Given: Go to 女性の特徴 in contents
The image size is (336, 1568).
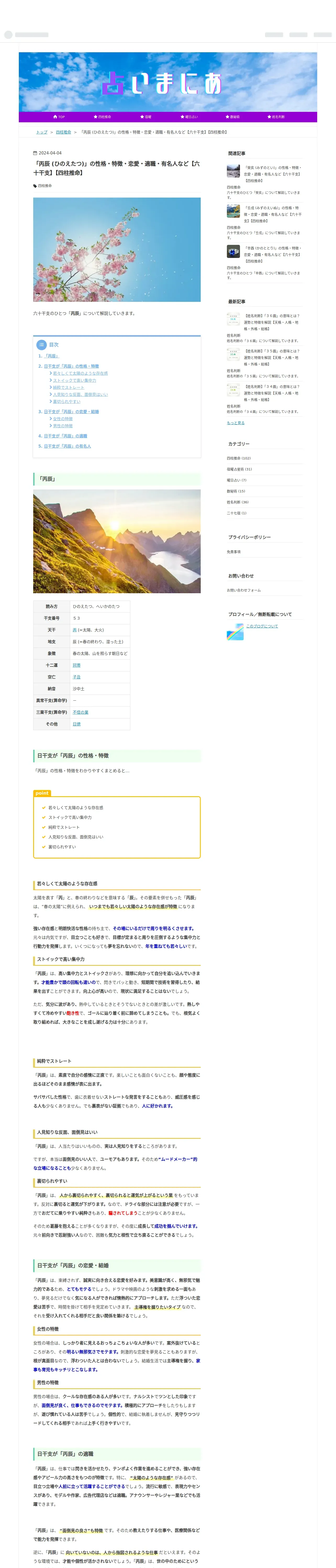Looking at the screenshot, I should (62, 419).
